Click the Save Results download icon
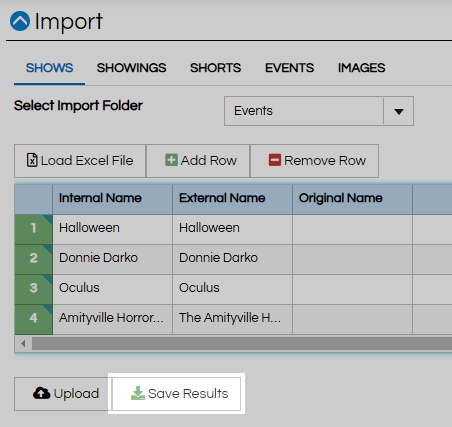The image size is (452, 427). (x=138, y=393)
